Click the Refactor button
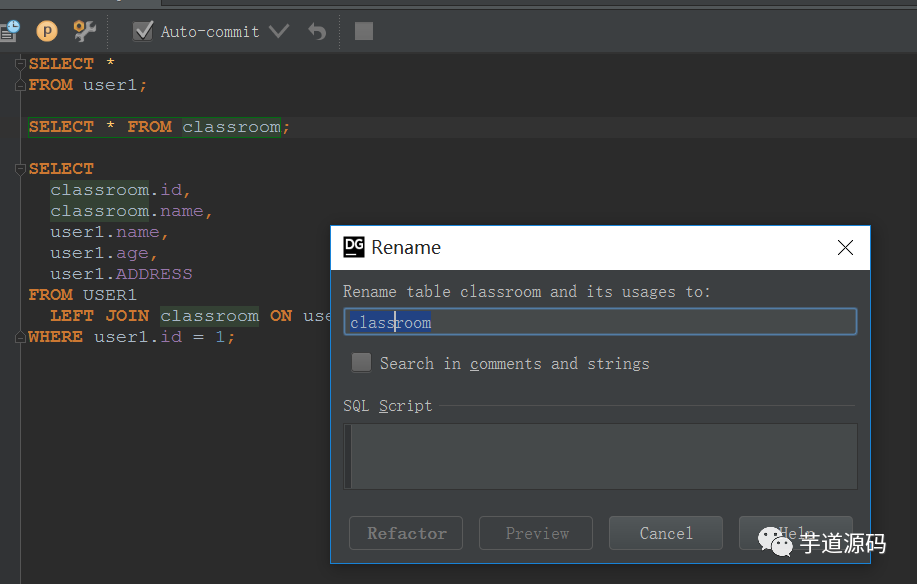The height and width of the screenshot is (584, 917). [406, 533]
